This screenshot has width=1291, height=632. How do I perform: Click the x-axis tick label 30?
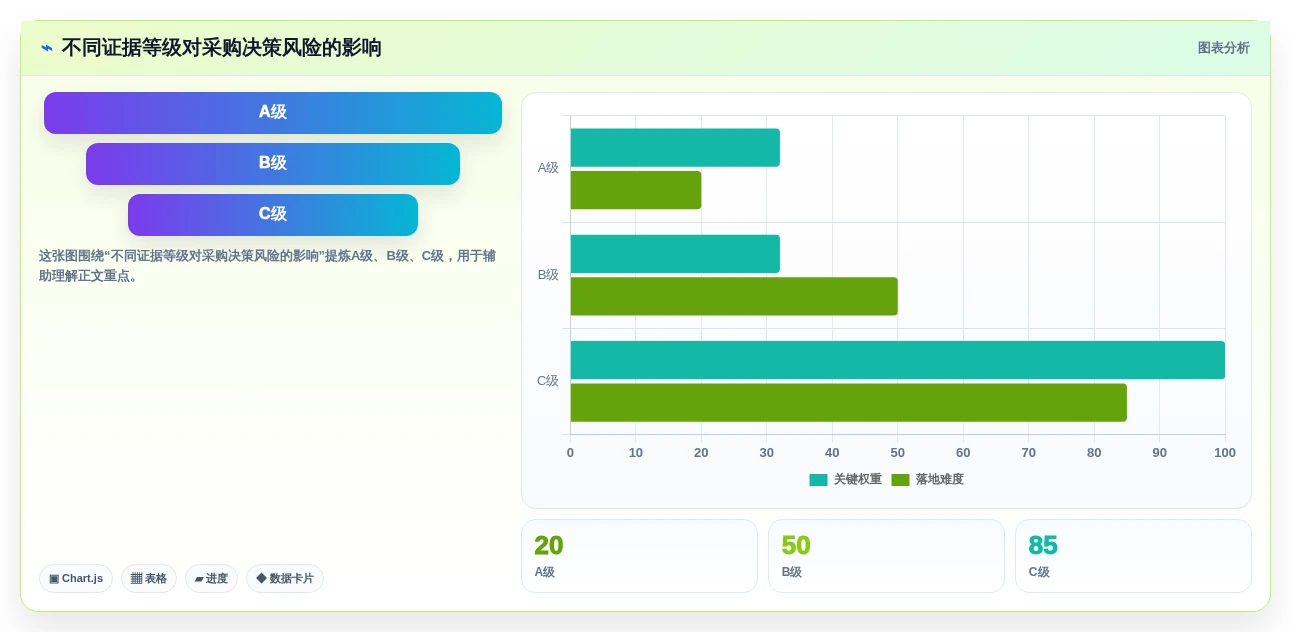coord(767,452)
